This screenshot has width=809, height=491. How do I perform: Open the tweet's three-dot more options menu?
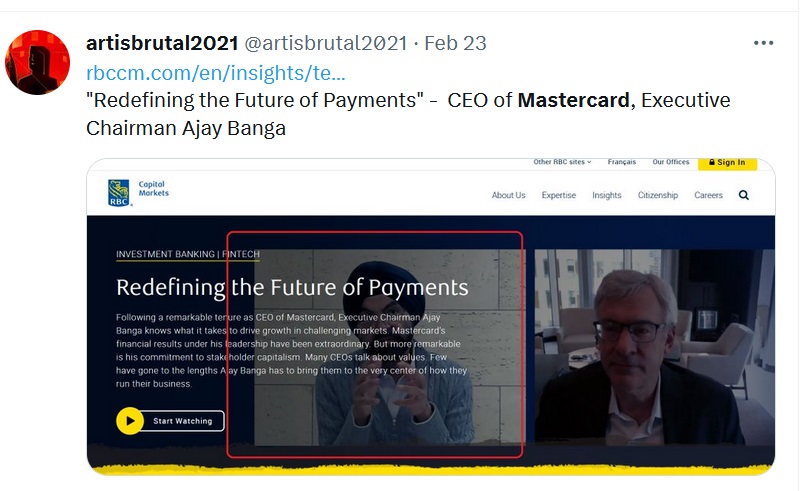pyautogui.click(x=763, y=43)
